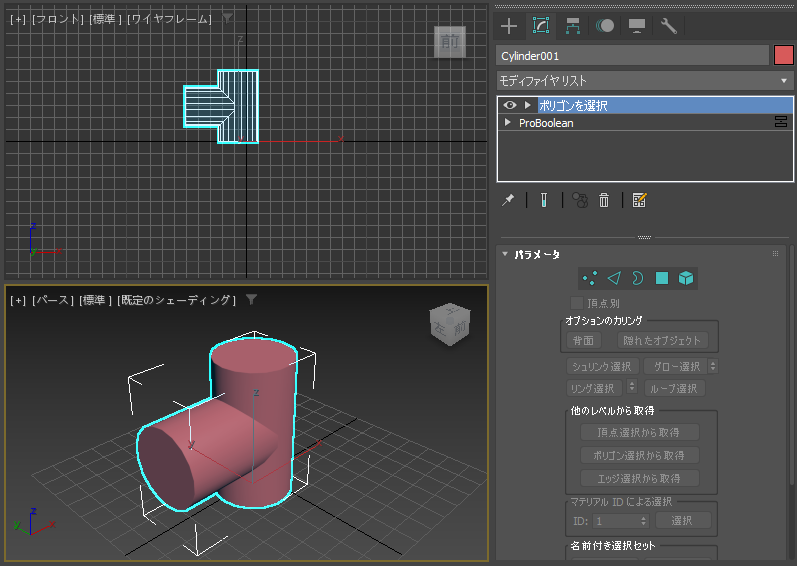Click the パラメータ rollout grip dots

tap(775, 254)
